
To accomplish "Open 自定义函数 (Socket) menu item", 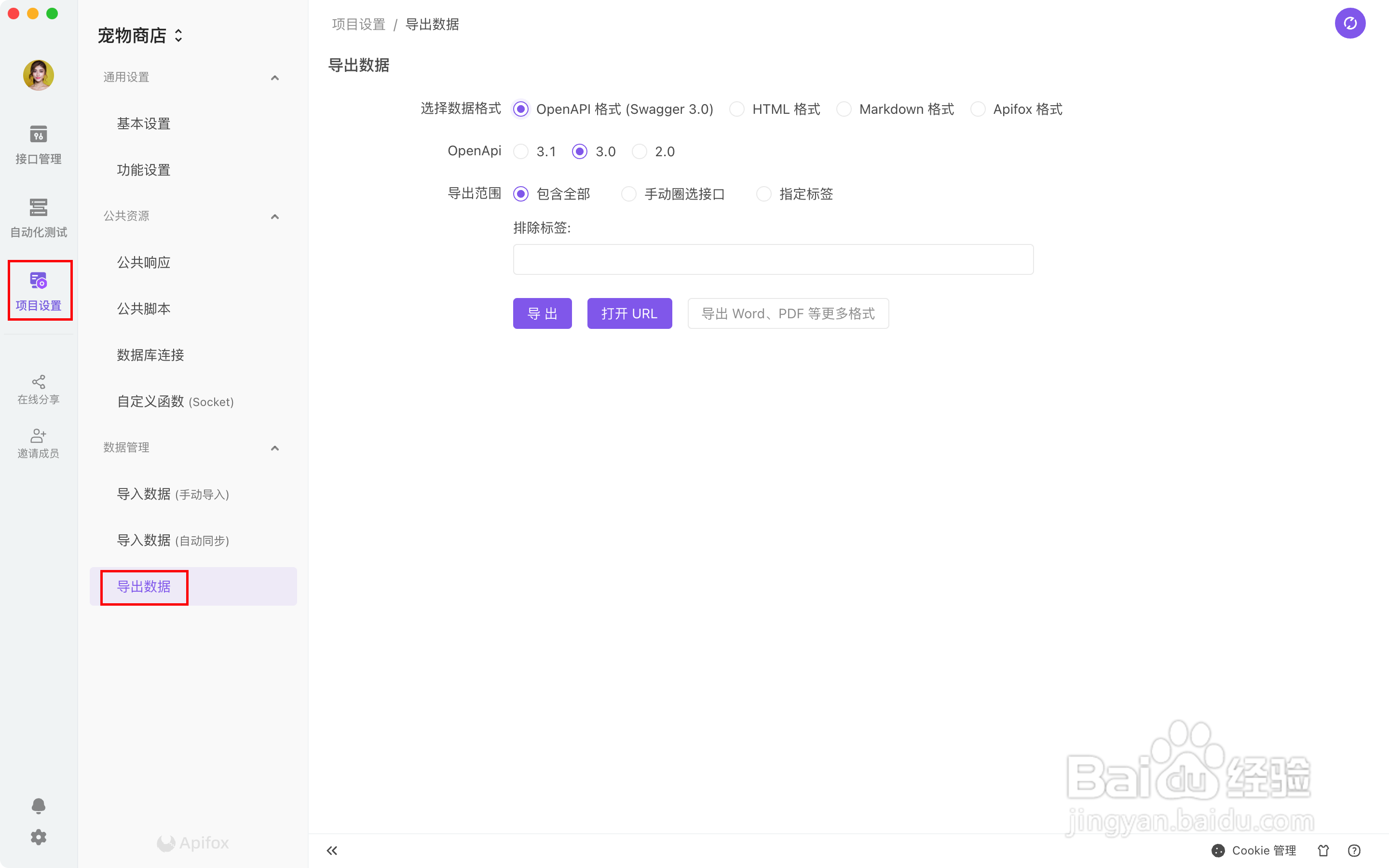I will (193, 401).
